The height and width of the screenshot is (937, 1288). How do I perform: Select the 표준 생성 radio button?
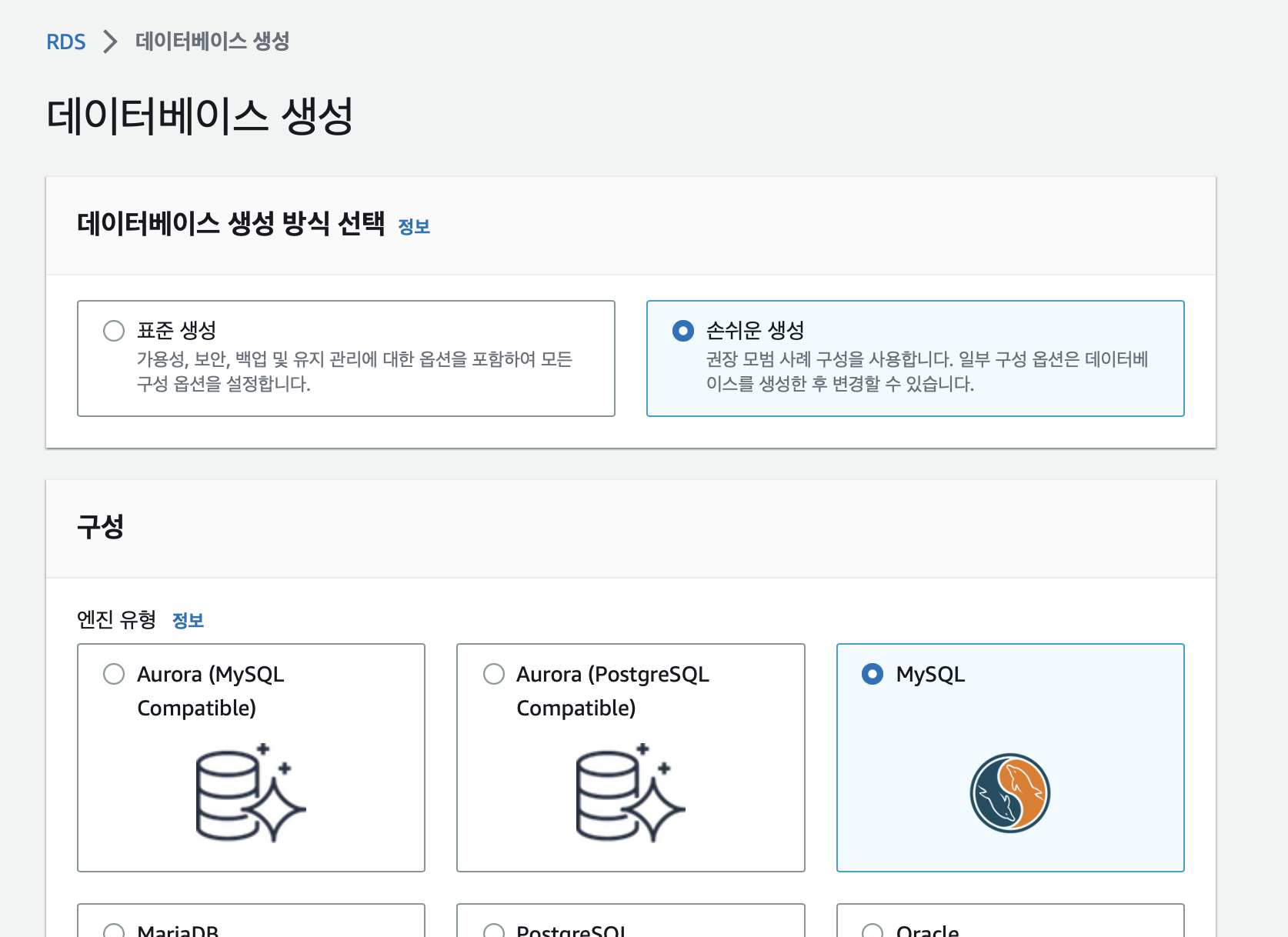(x=114, y=331)
